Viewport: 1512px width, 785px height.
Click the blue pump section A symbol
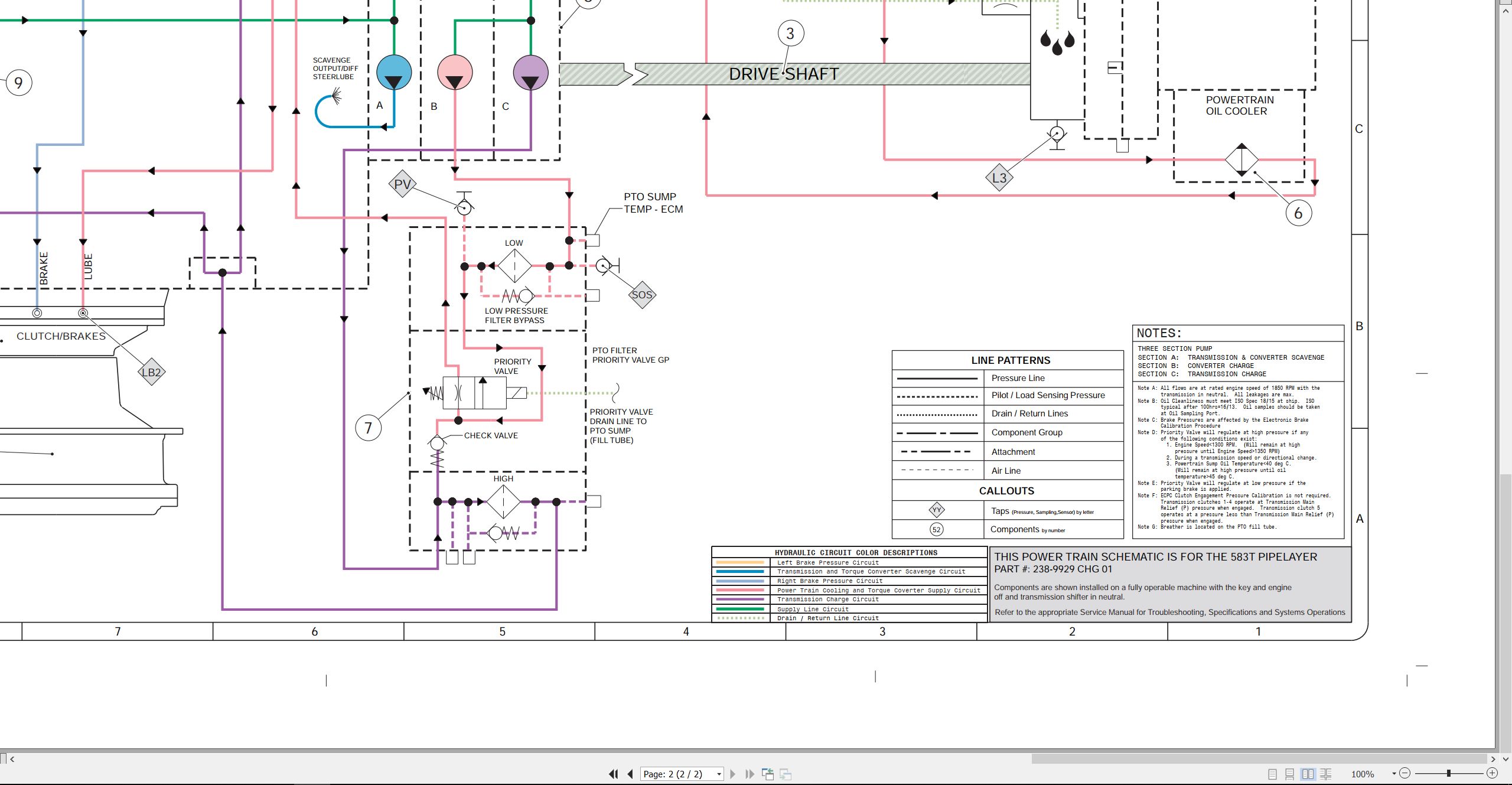[394, 72]
